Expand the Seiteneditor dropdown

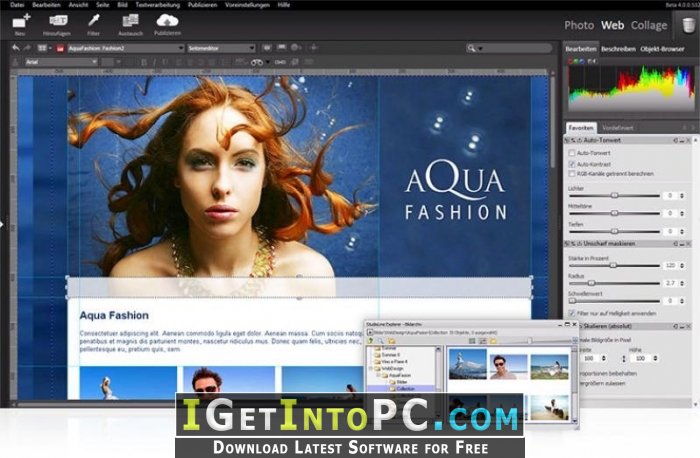point(221,48)
